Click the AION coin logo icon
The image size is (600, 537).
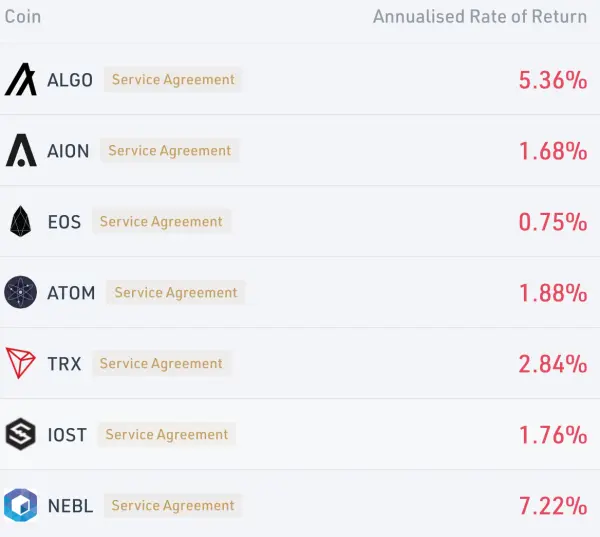click(x=21, y=150)
